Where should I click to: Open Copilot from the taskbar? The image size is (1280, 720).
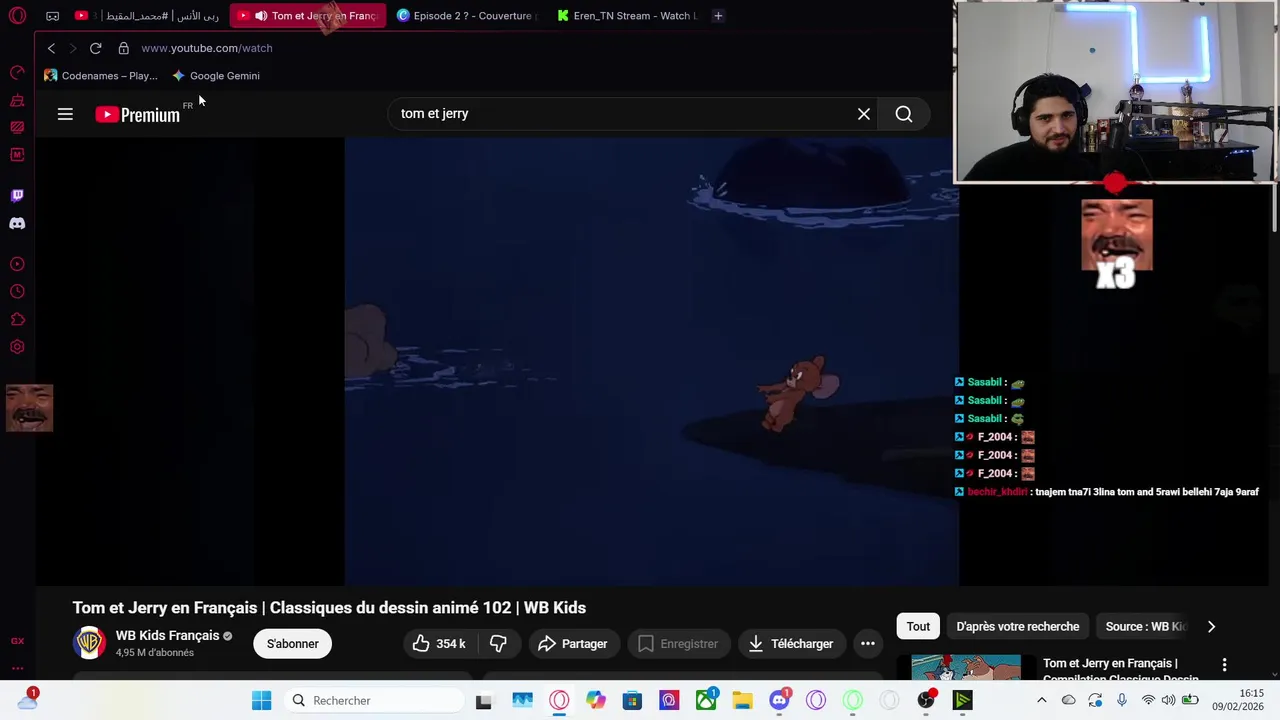(x=596, y=701)
